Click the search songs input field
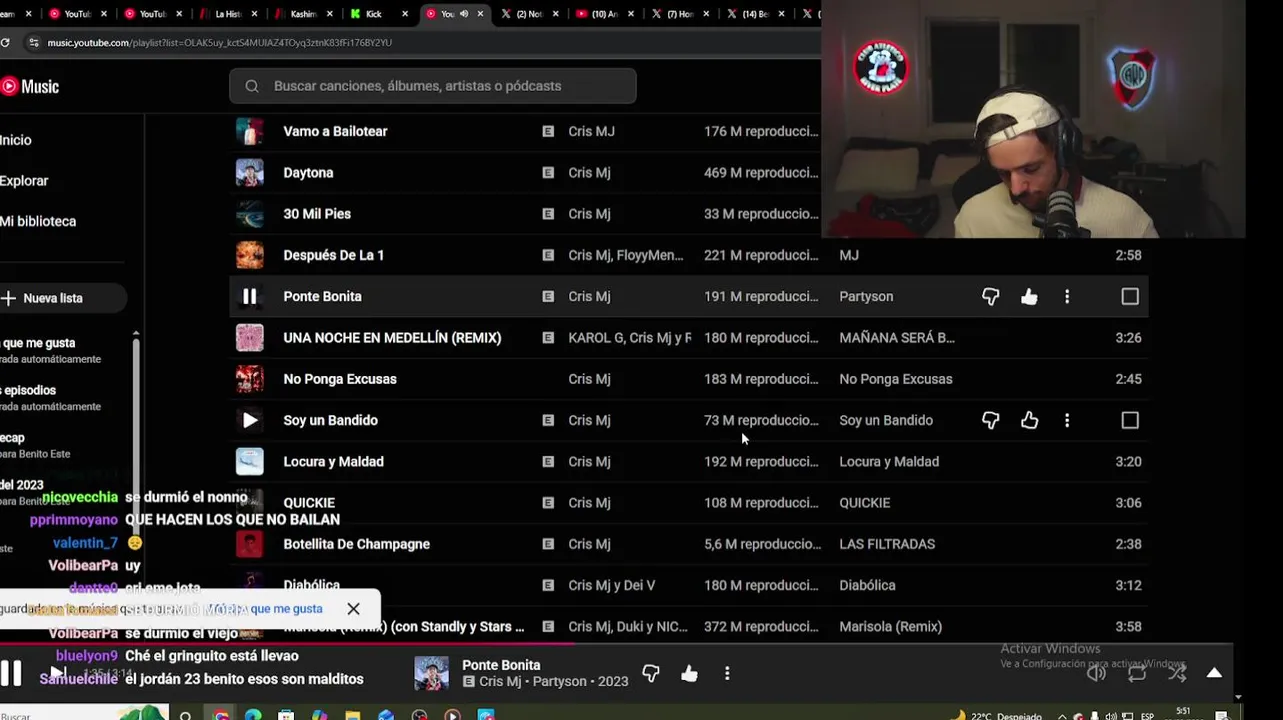1283x720 pixels. pos(432,86)
